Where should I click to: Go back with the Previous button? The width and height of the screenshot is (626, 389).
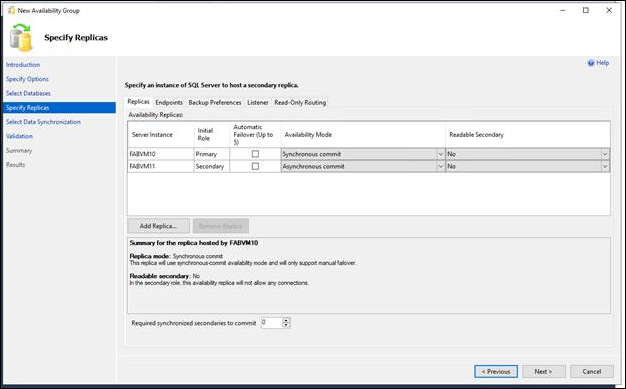[496, 371]
